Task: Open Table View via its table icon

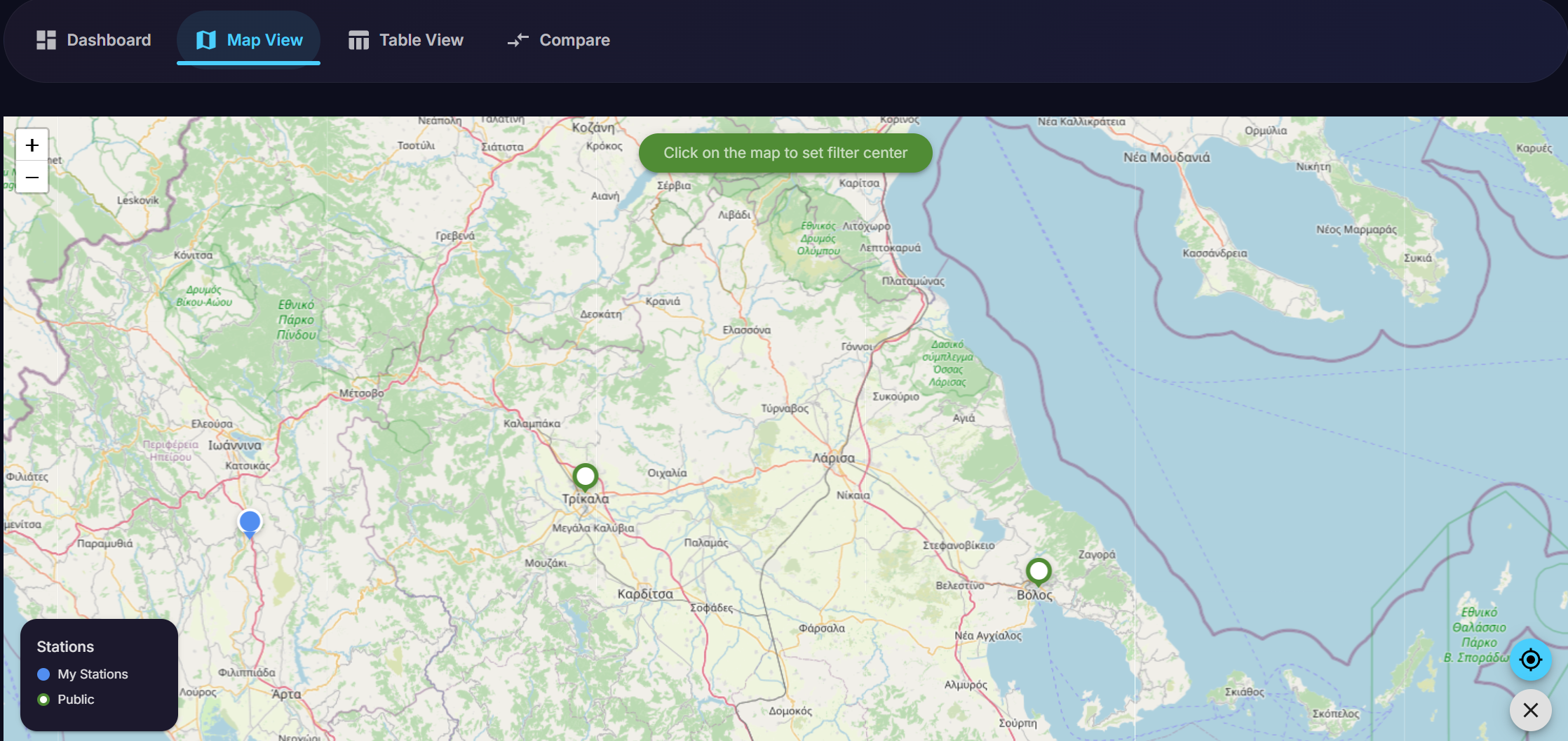Action: tap(357, 40)
